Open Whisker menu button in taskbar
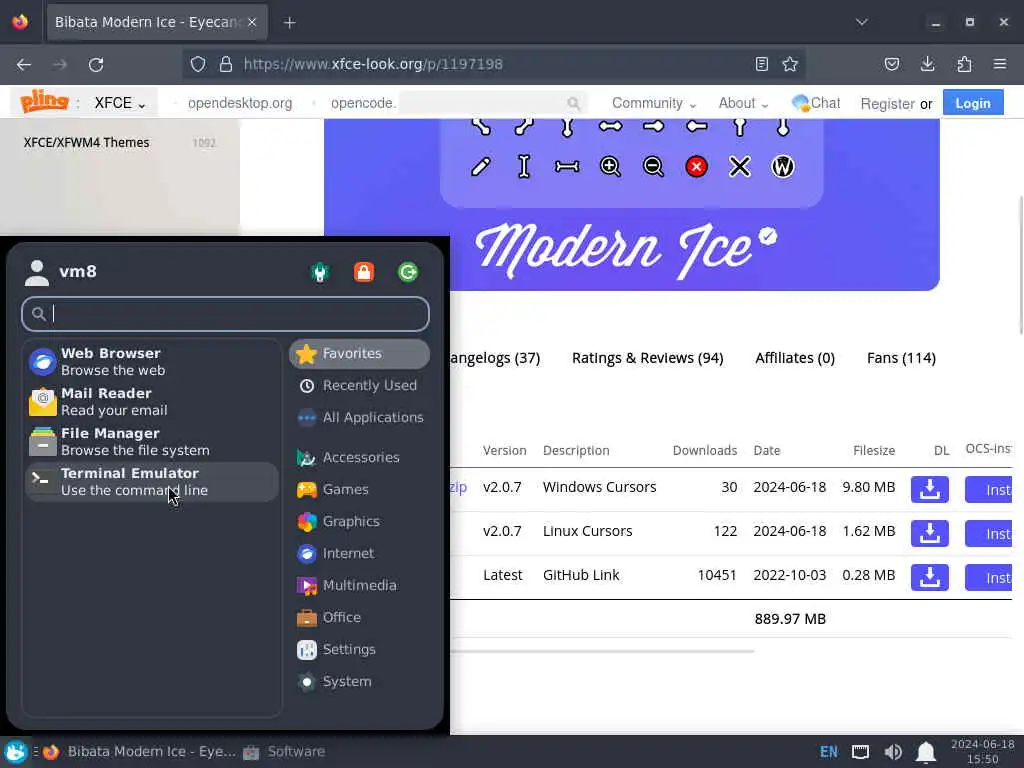Image resolution: width=1024 pixels, height=768 pixels. click(x=16, y=752)
